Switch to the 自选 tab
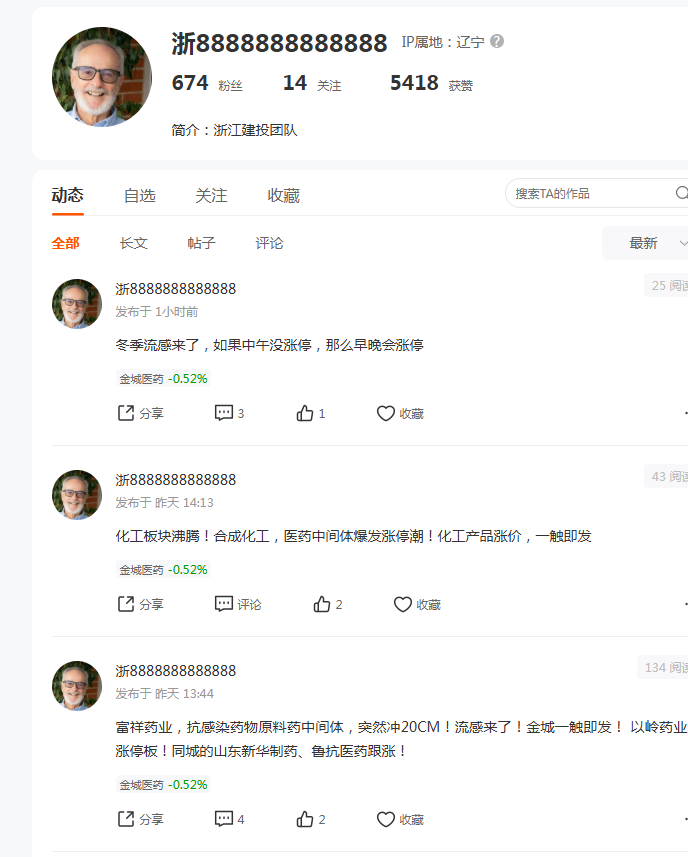 tap(140, 195)
